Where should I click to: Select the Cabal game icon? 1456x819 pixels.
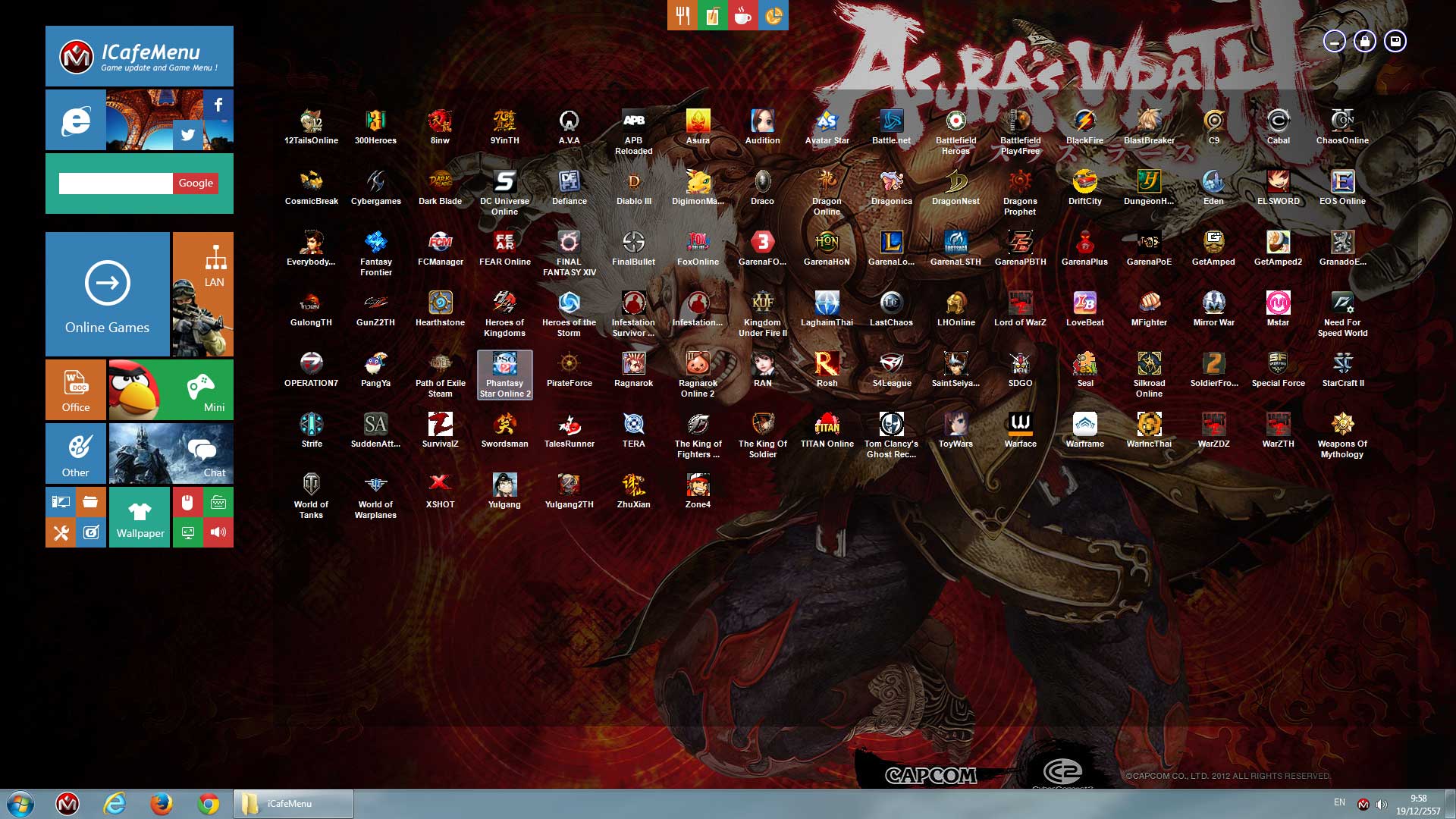[1278, 127]
